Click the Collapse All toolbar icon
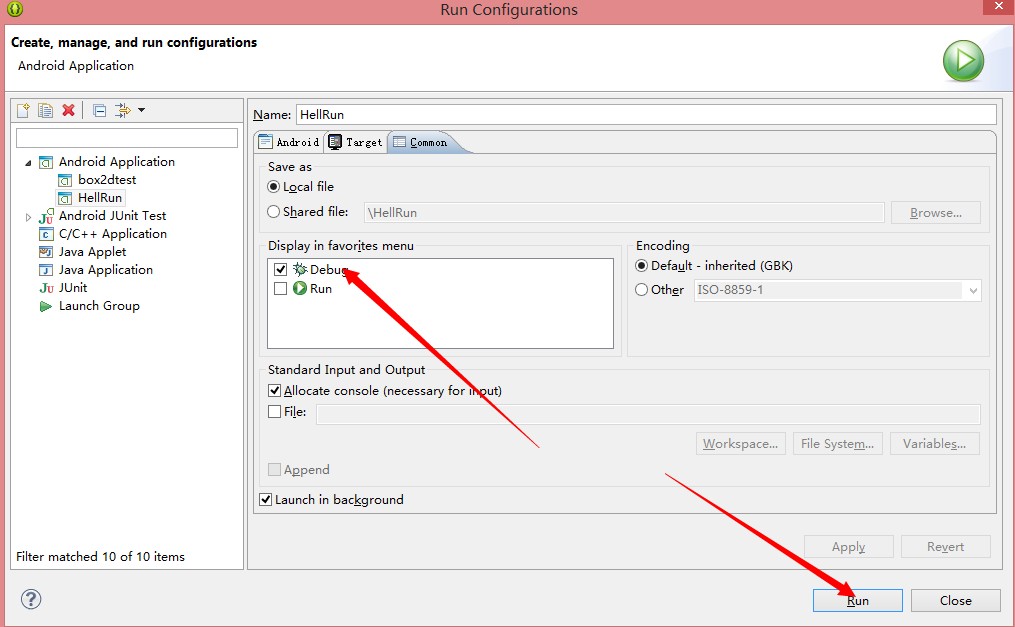The image size is (1015, 627). 99,110
